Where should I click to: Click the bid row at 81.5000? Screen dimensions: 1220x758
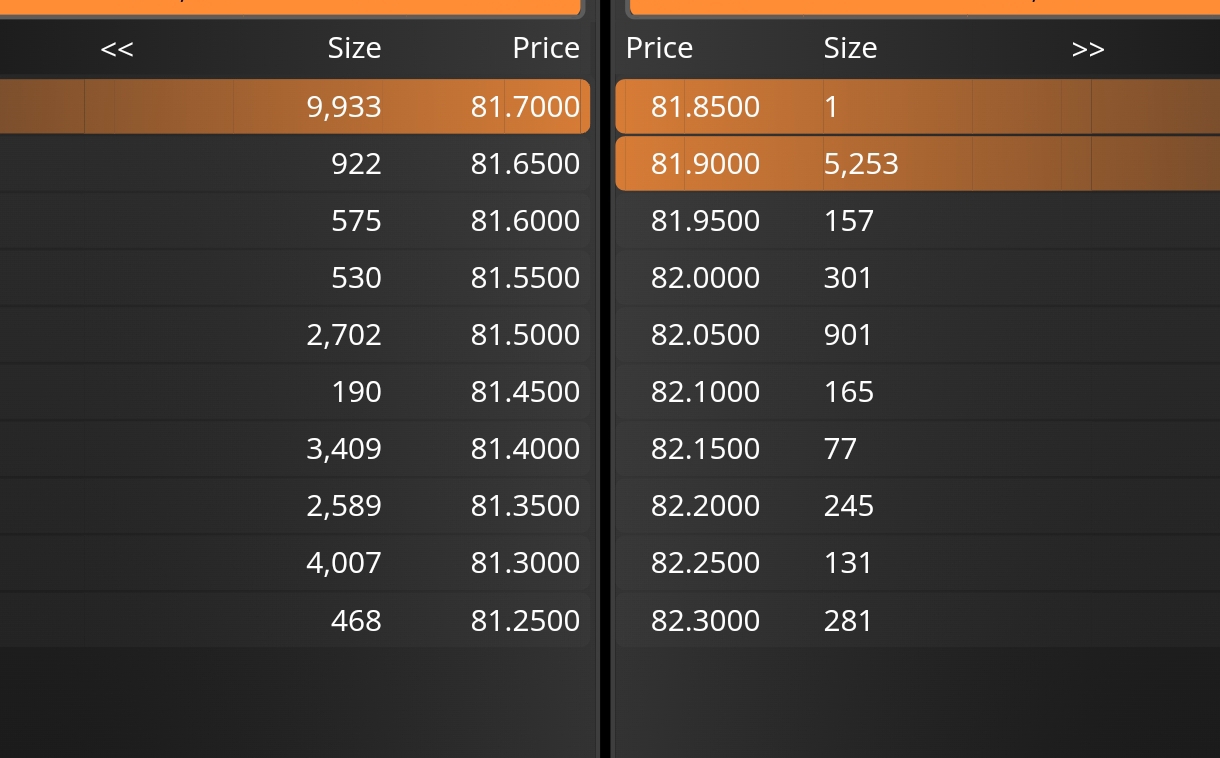tap(295, 334)
